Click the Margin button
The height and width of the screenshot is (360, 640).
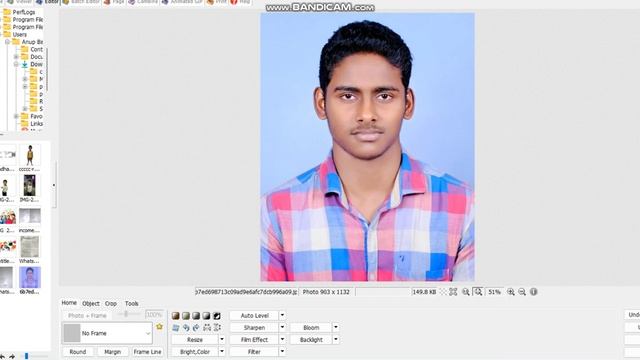[x=112, y=351]
